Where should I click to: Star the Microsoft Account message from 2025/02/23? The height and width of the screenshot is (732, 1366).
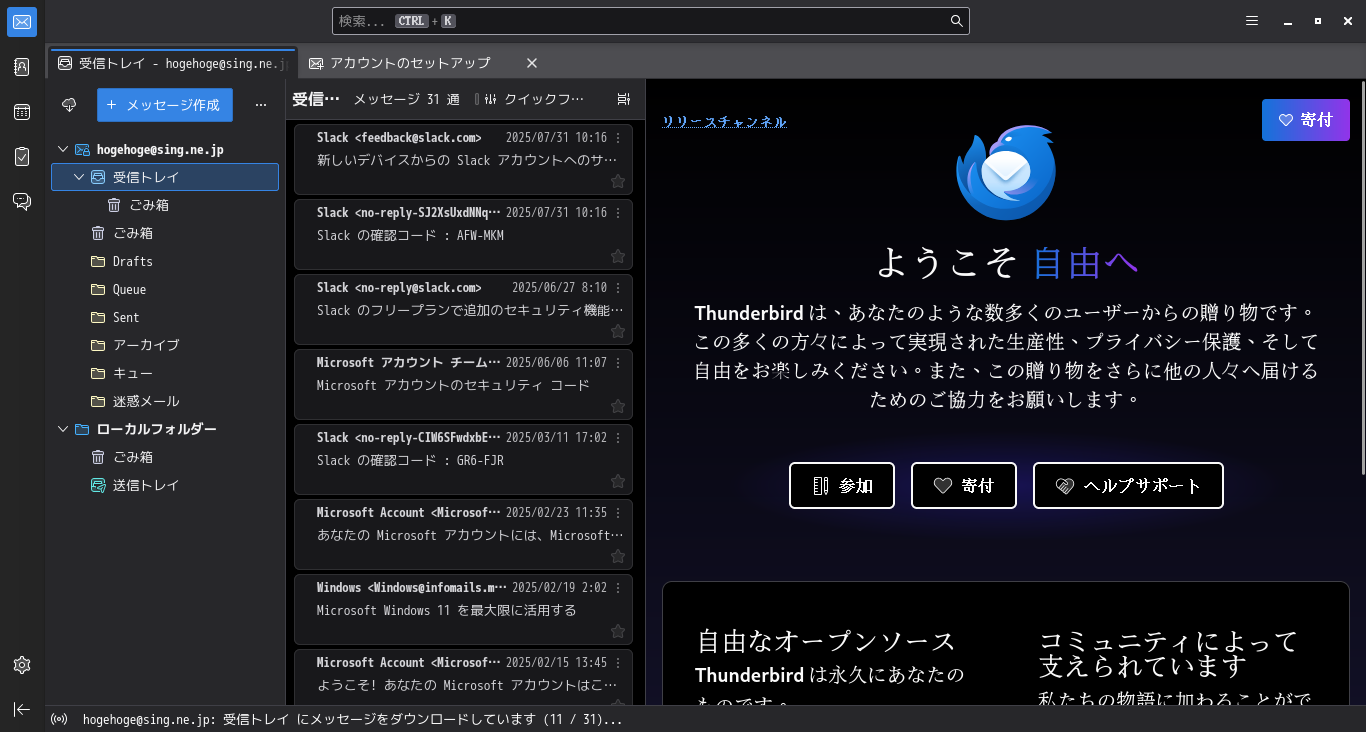pos(618,556)
